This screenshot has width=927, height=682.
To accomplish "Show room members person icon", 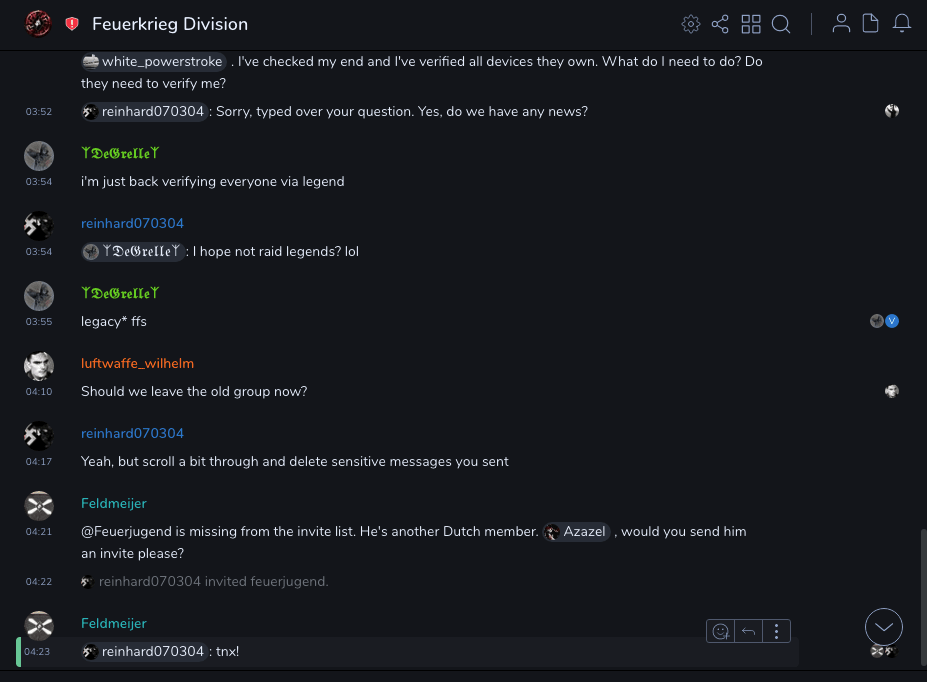I will pos(841,24).
